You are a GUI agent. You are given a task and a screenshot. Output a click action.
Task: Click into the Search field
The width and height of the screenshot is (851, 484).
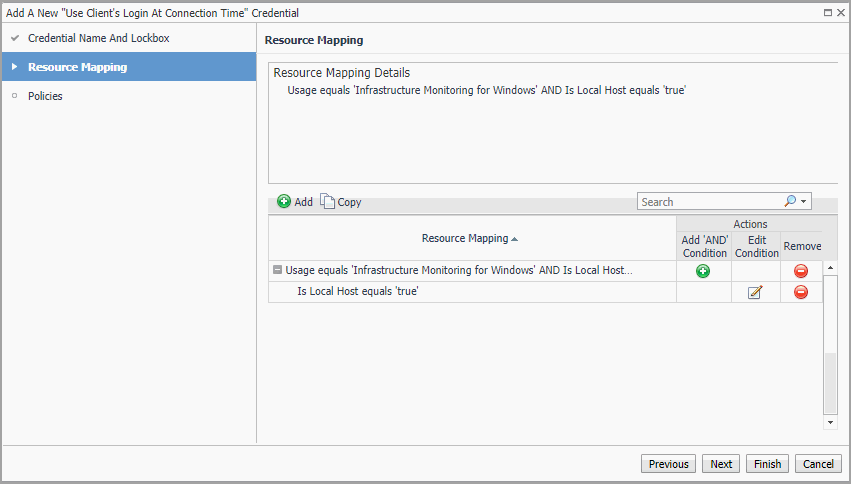coord(708,202)
